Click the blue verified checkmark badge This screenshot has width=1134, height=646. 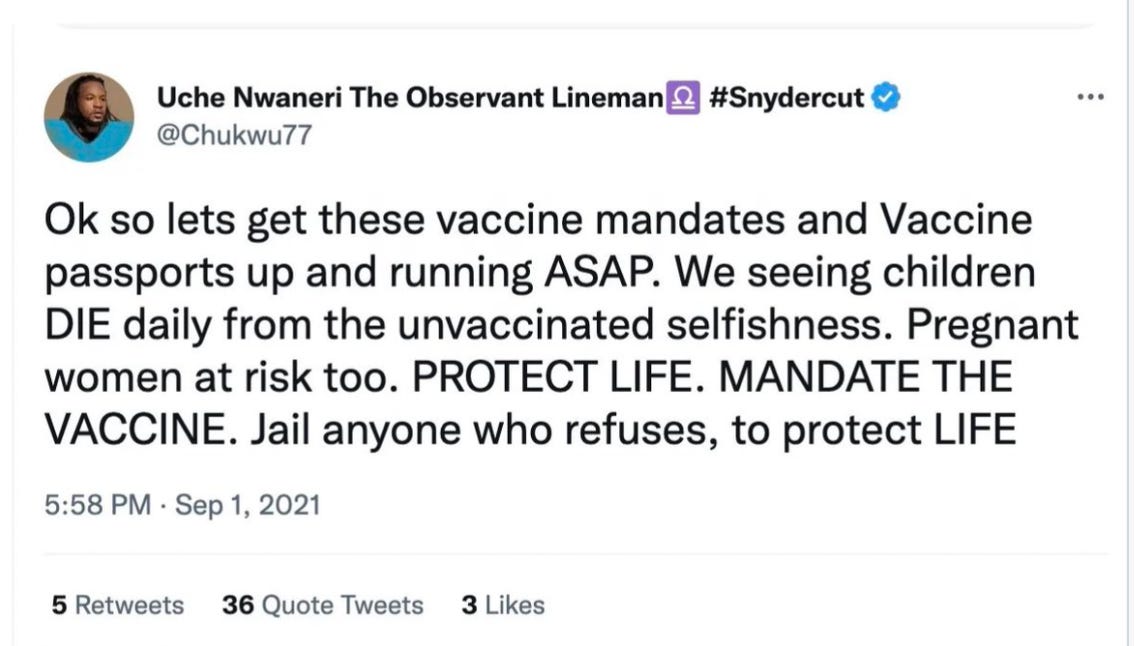pos(886,97)
